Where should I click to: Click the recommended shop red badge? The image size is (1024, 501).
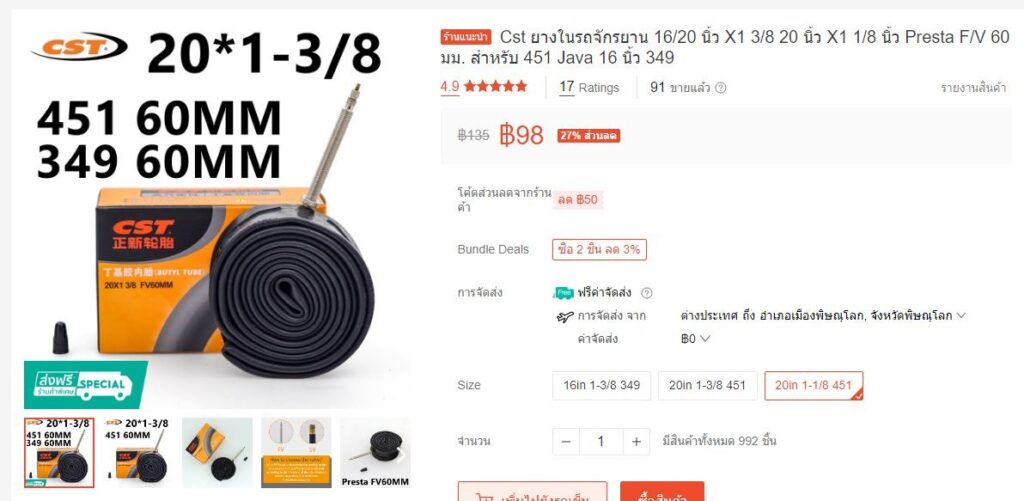pyautogui.click(x=465, y=37)
